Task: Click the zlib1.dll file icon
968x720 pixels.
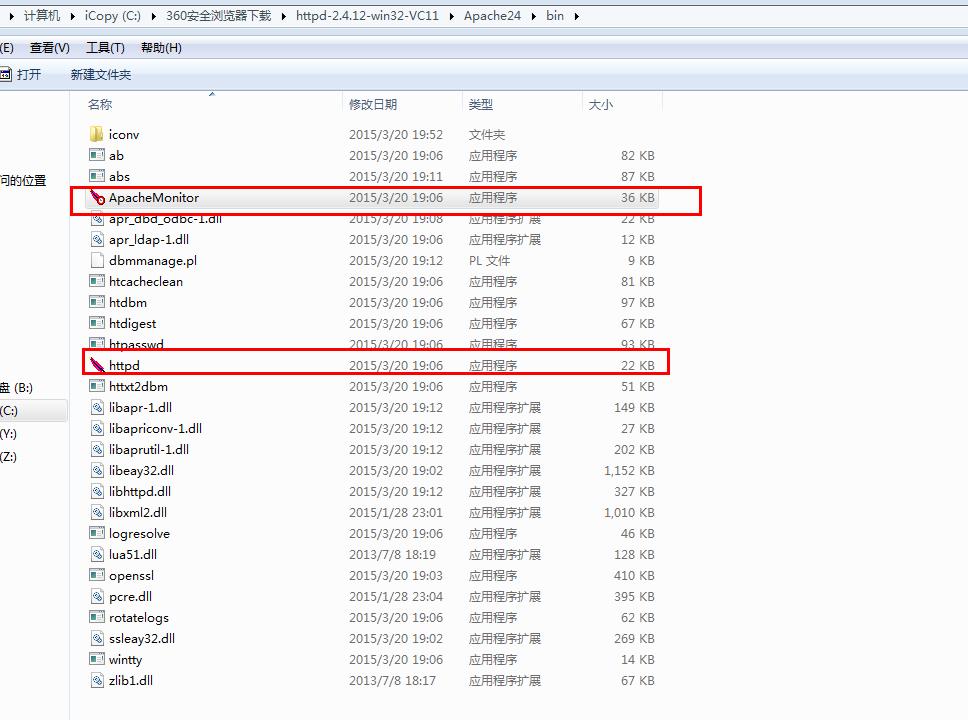Action: click(x=97, y=680)
